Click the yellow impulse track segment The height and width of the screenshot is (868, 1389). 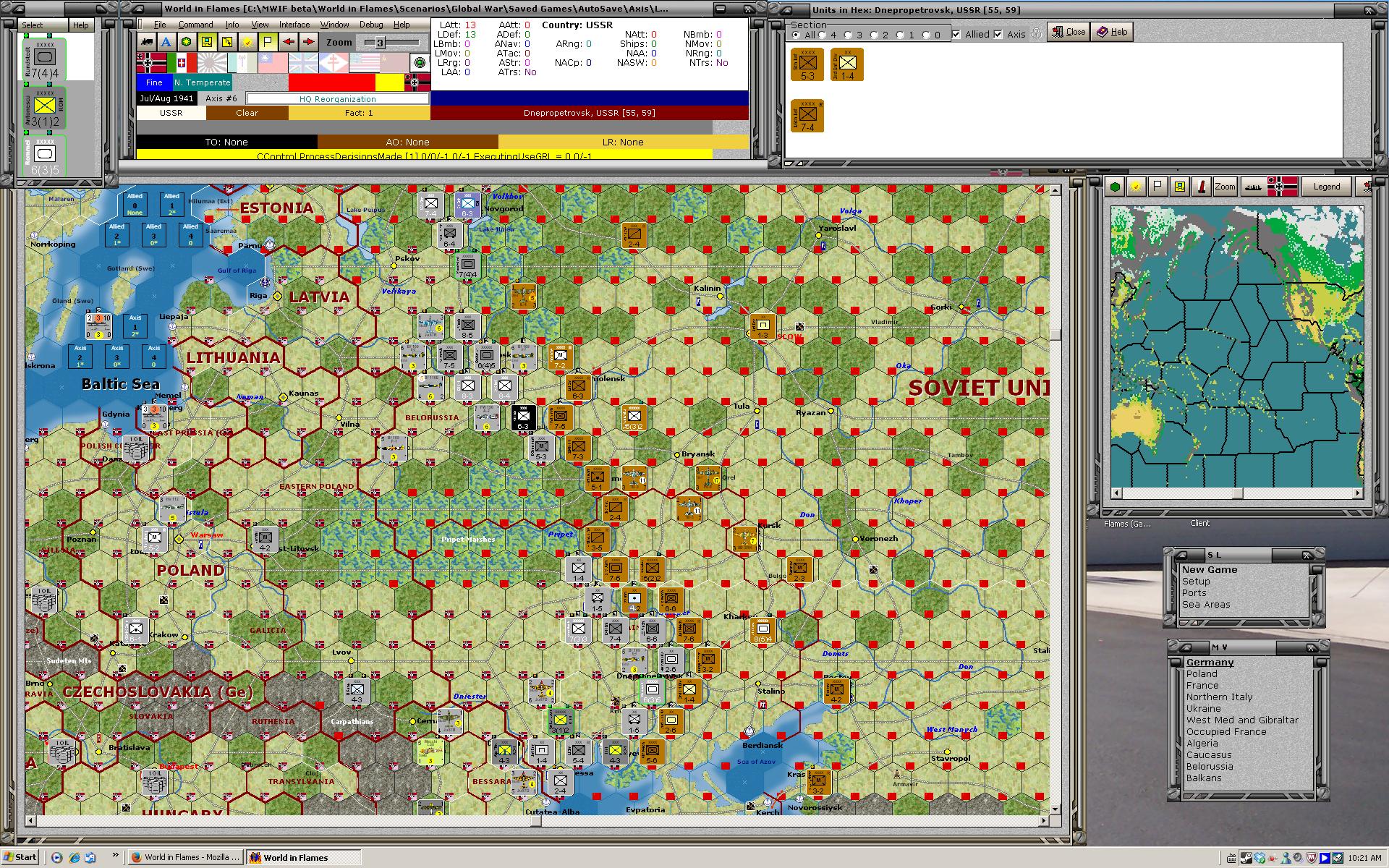point(389,83)
